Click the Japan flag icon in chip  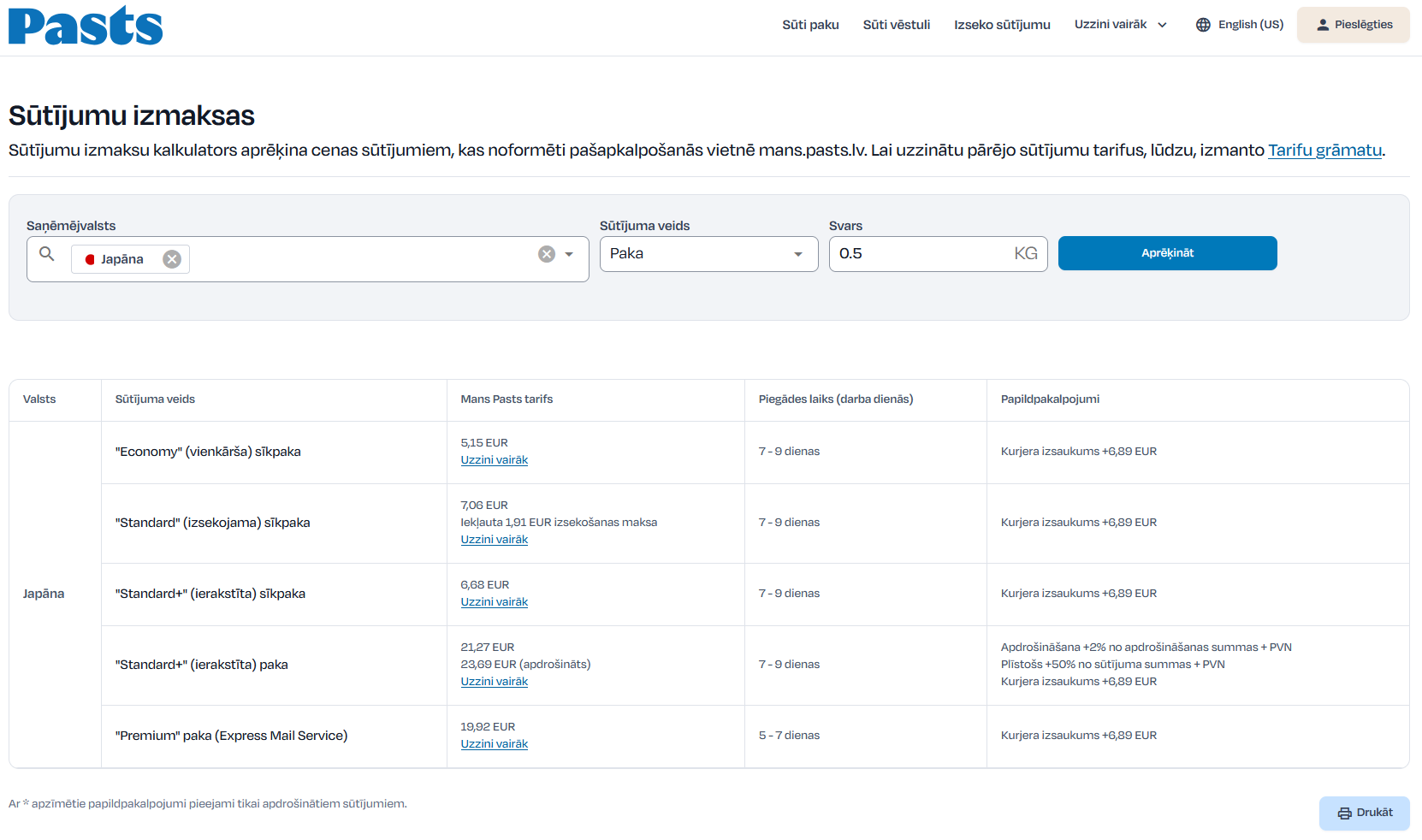(x=90, y=259)
